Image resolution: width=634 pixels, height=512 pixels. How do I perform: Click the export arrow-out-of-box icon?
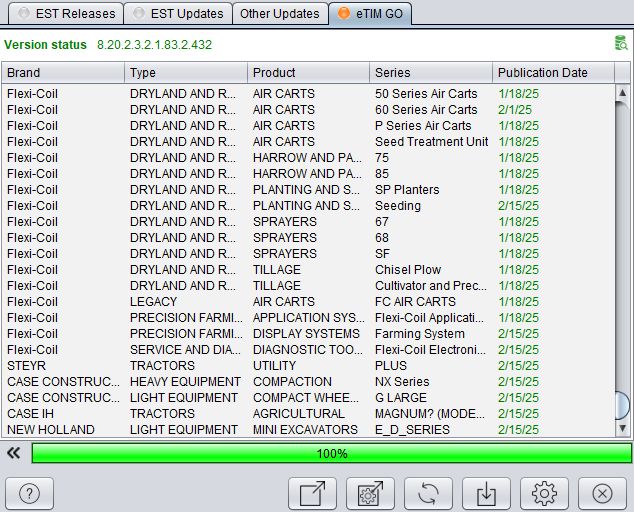[x=312, y=493]
